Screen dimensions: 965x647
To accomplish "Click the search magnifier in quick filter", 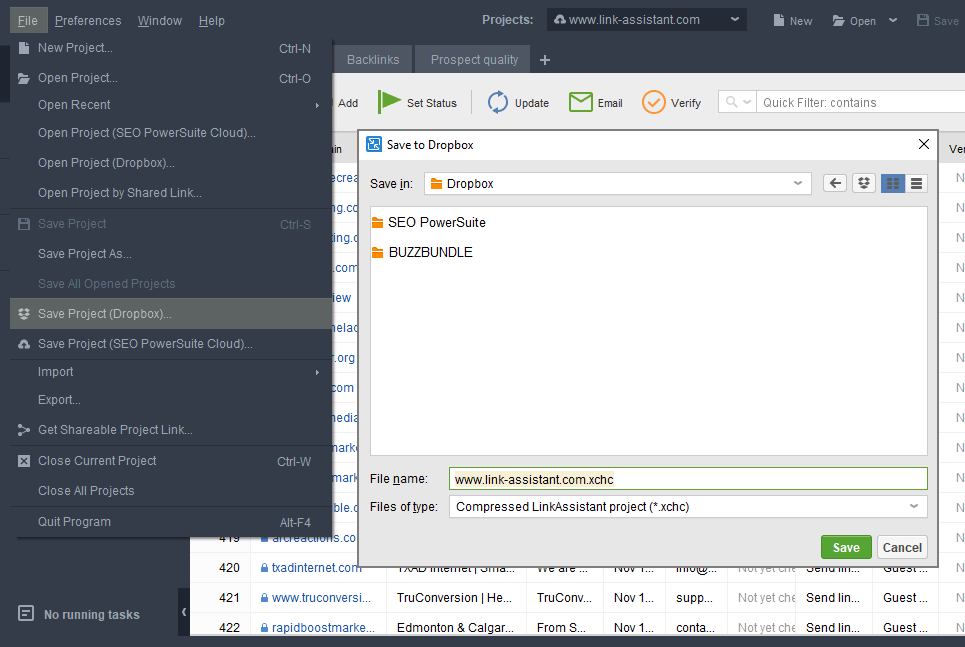I will click(731, 102).
